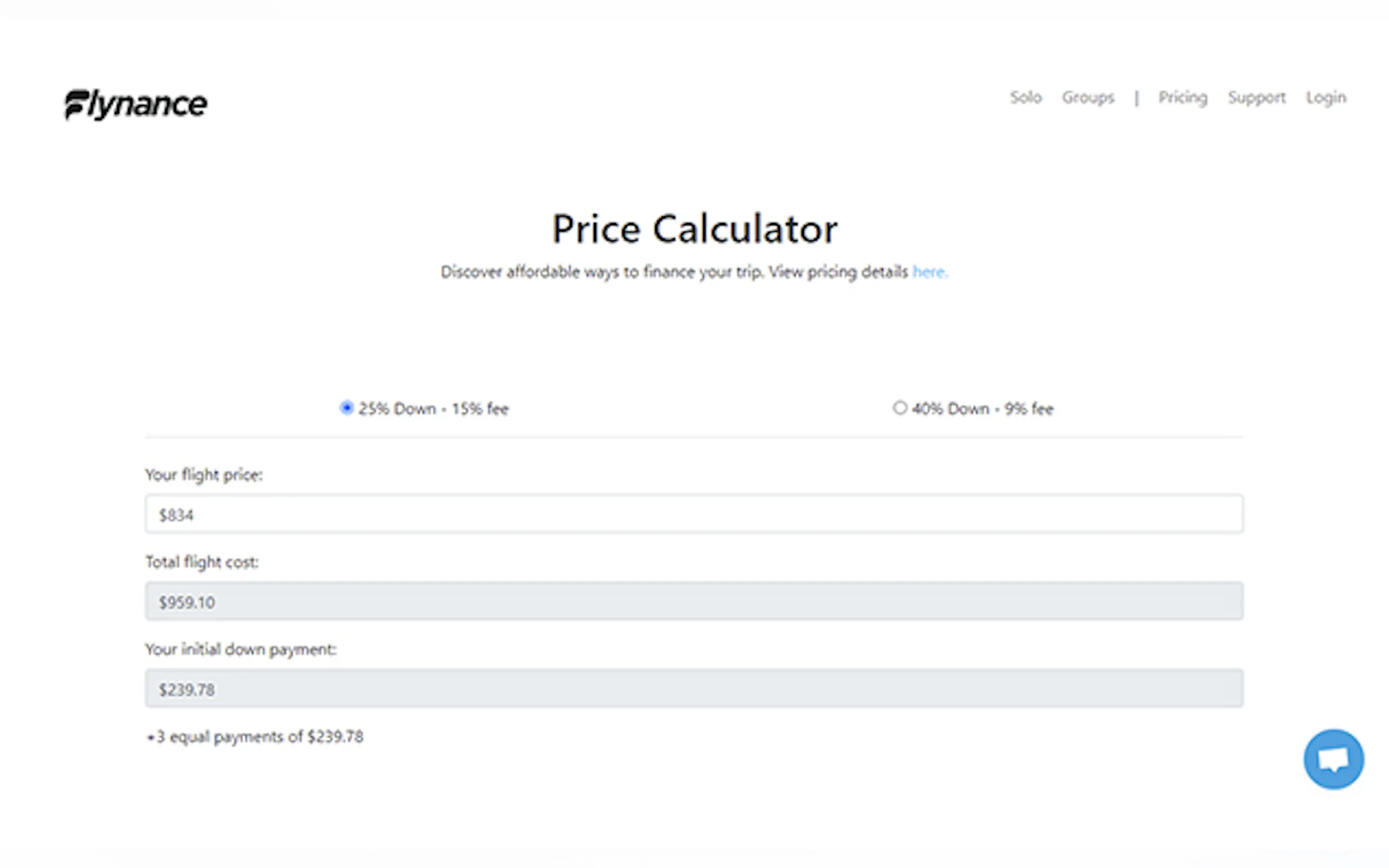Screen dimensions: 1389x868
Task: Click the '40% Down - 9% fee' label
Action: point(983,409)
